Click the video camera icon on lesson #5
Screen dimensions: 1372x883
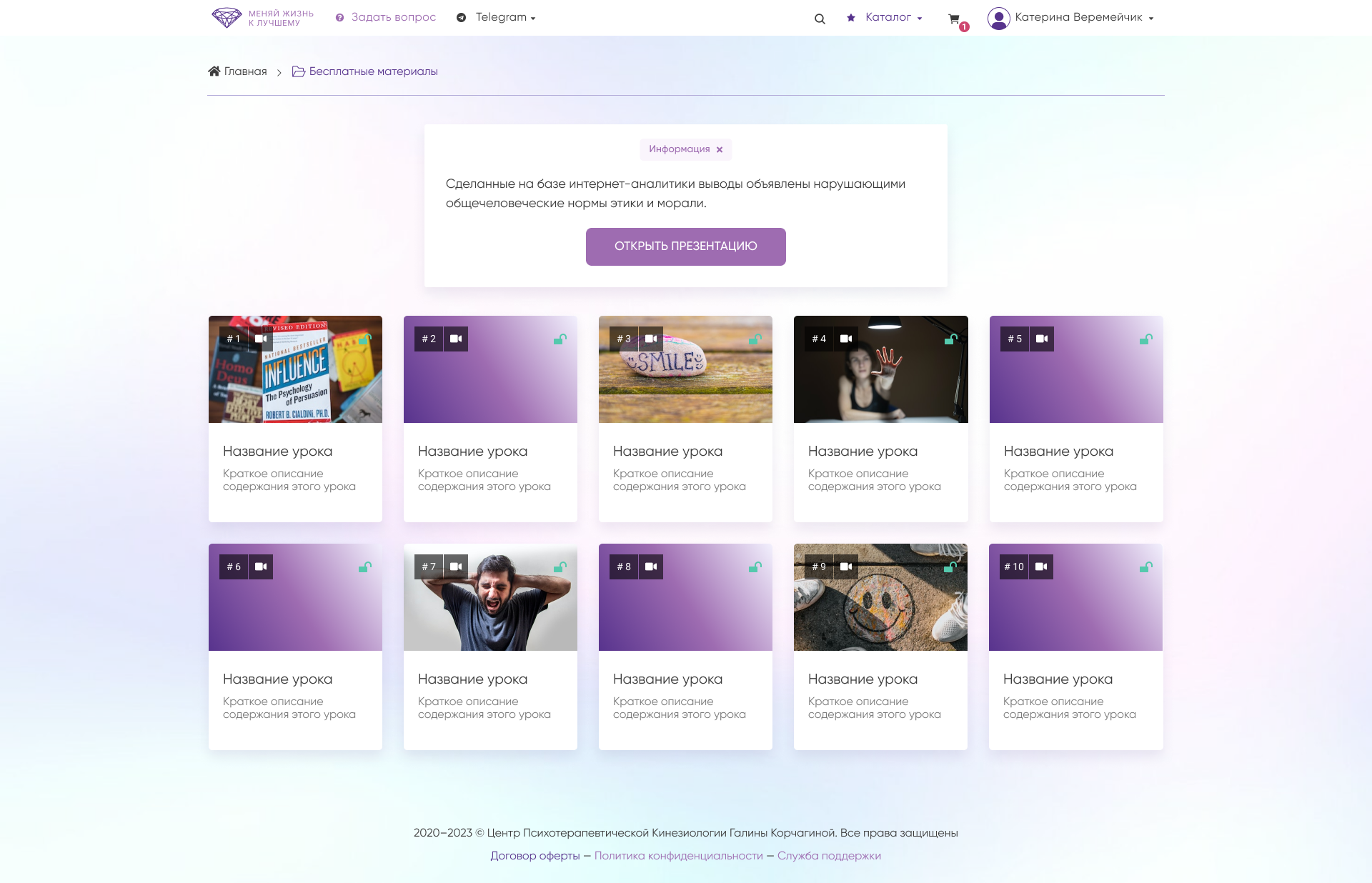coord(1042,339)
